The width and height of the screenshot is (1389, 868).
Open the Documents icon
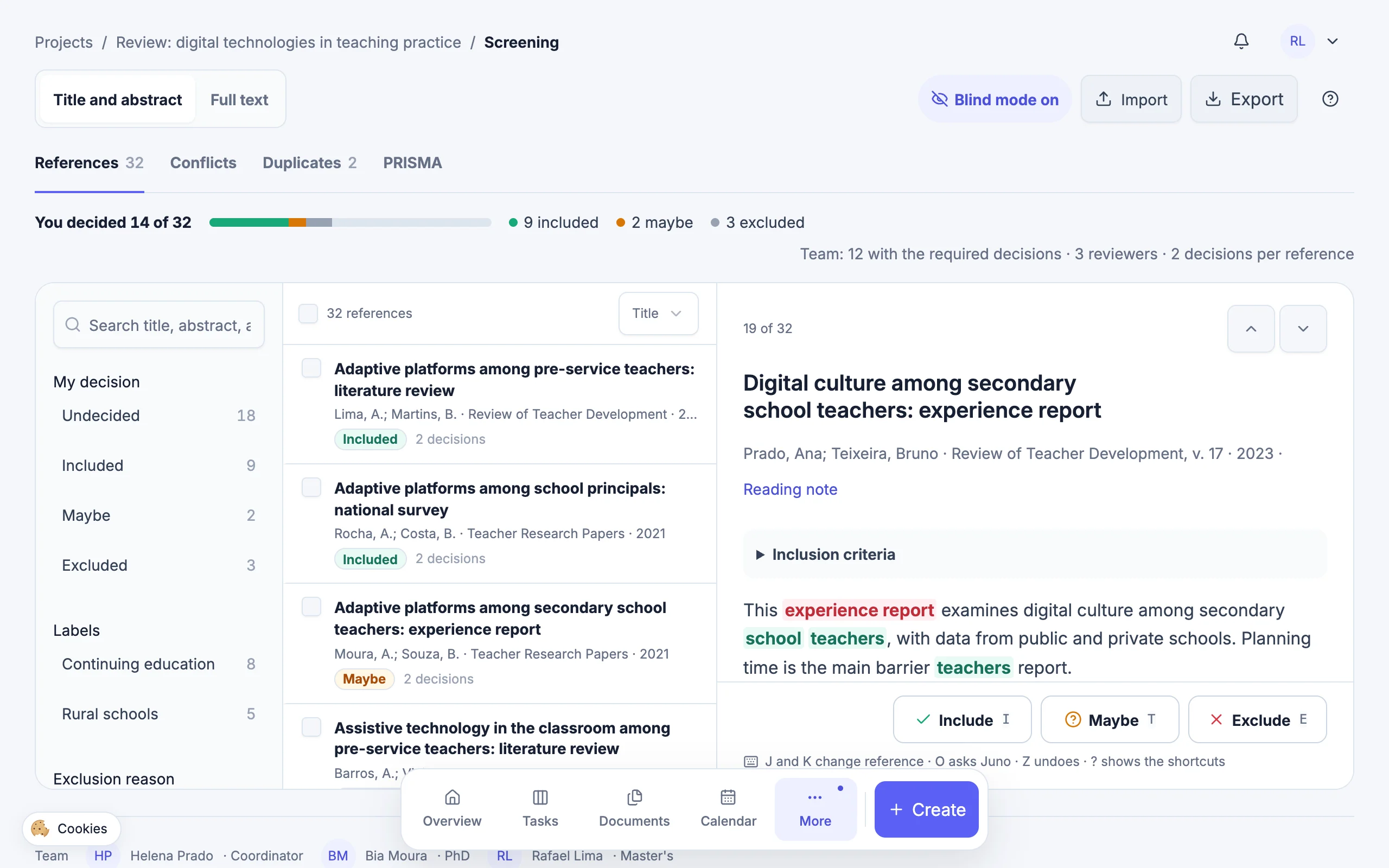(x=634, y=797)
